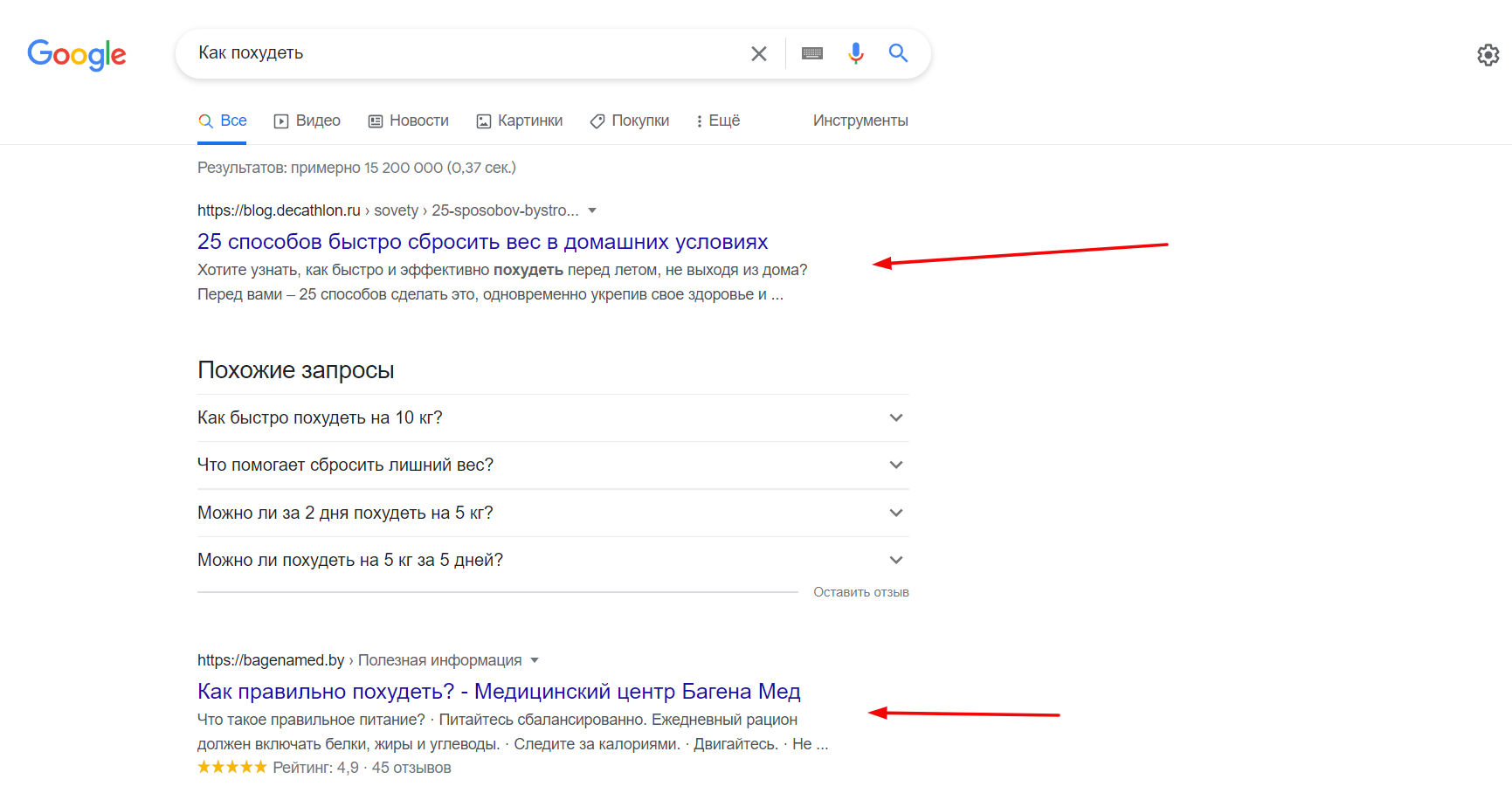Click the "Рейтинг: 4,9 · 45 отзывов" text

(x=362, y=768)
